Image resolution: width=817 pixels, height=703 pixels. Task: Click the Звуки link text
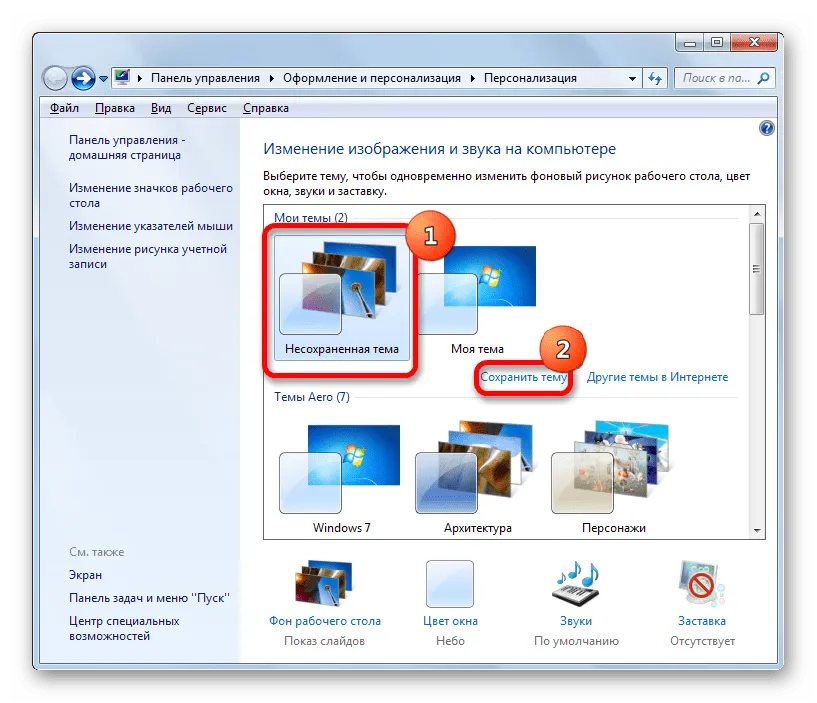point(576,621)
